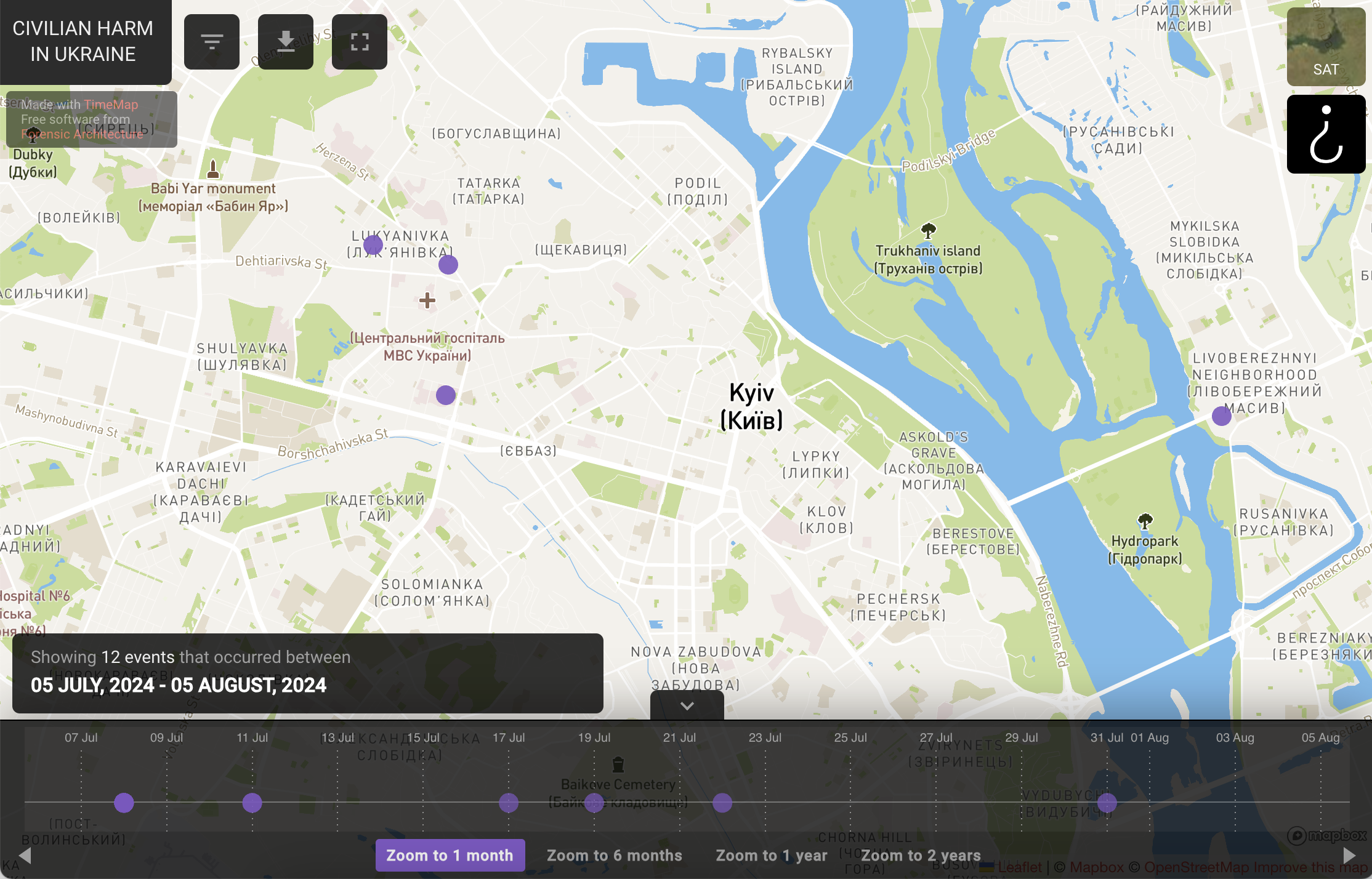
Task: Click the SHULYAVKA district label
Action: 243,357
